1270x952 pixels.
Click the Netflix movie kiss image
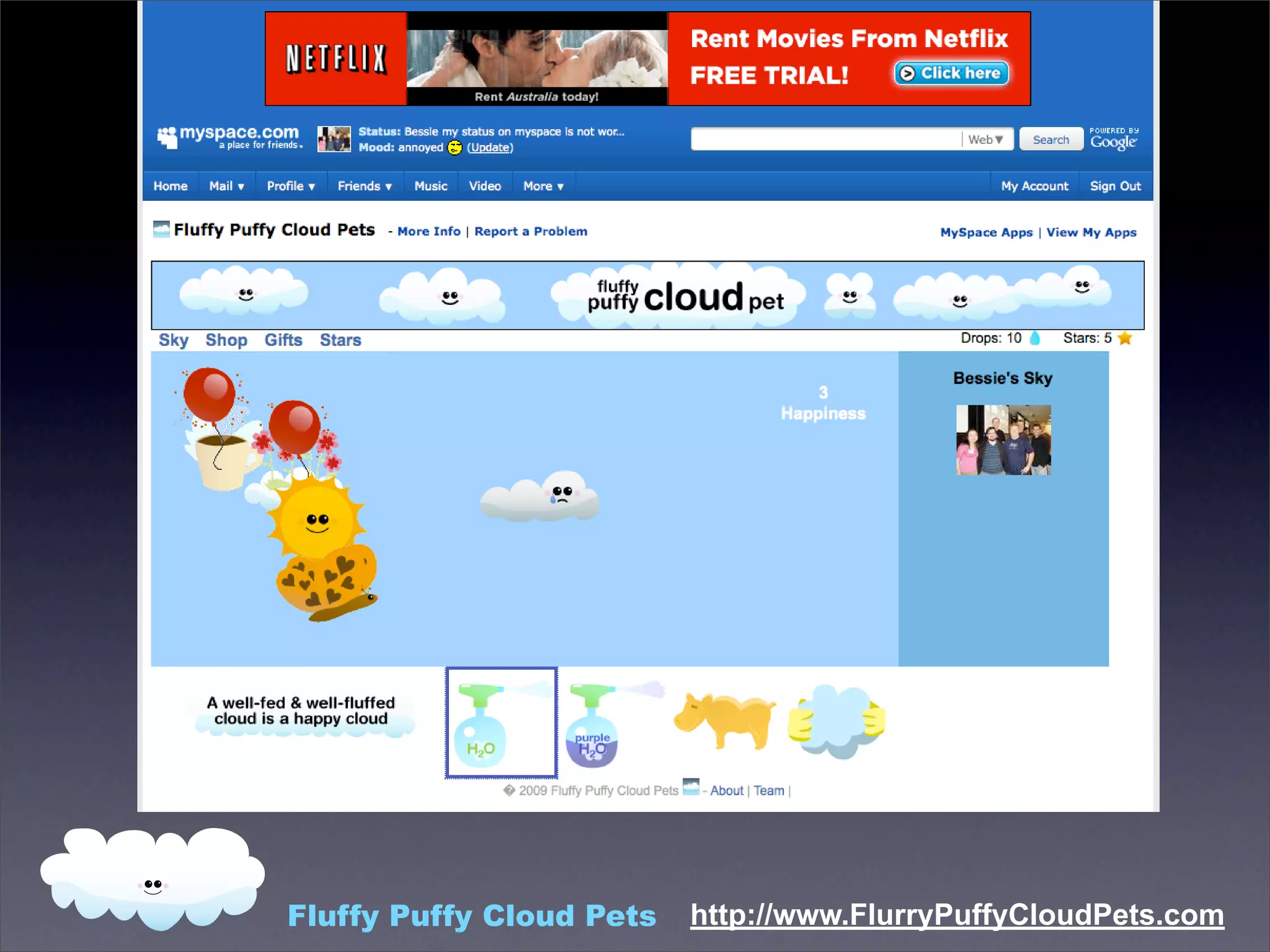(x=537, y=58)
